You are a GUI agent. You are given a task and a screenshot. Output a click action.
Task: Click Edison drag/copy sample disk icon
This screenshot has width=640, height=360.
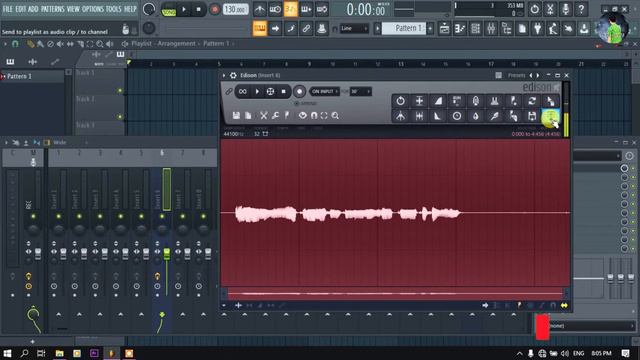click(x=532, y=116)
